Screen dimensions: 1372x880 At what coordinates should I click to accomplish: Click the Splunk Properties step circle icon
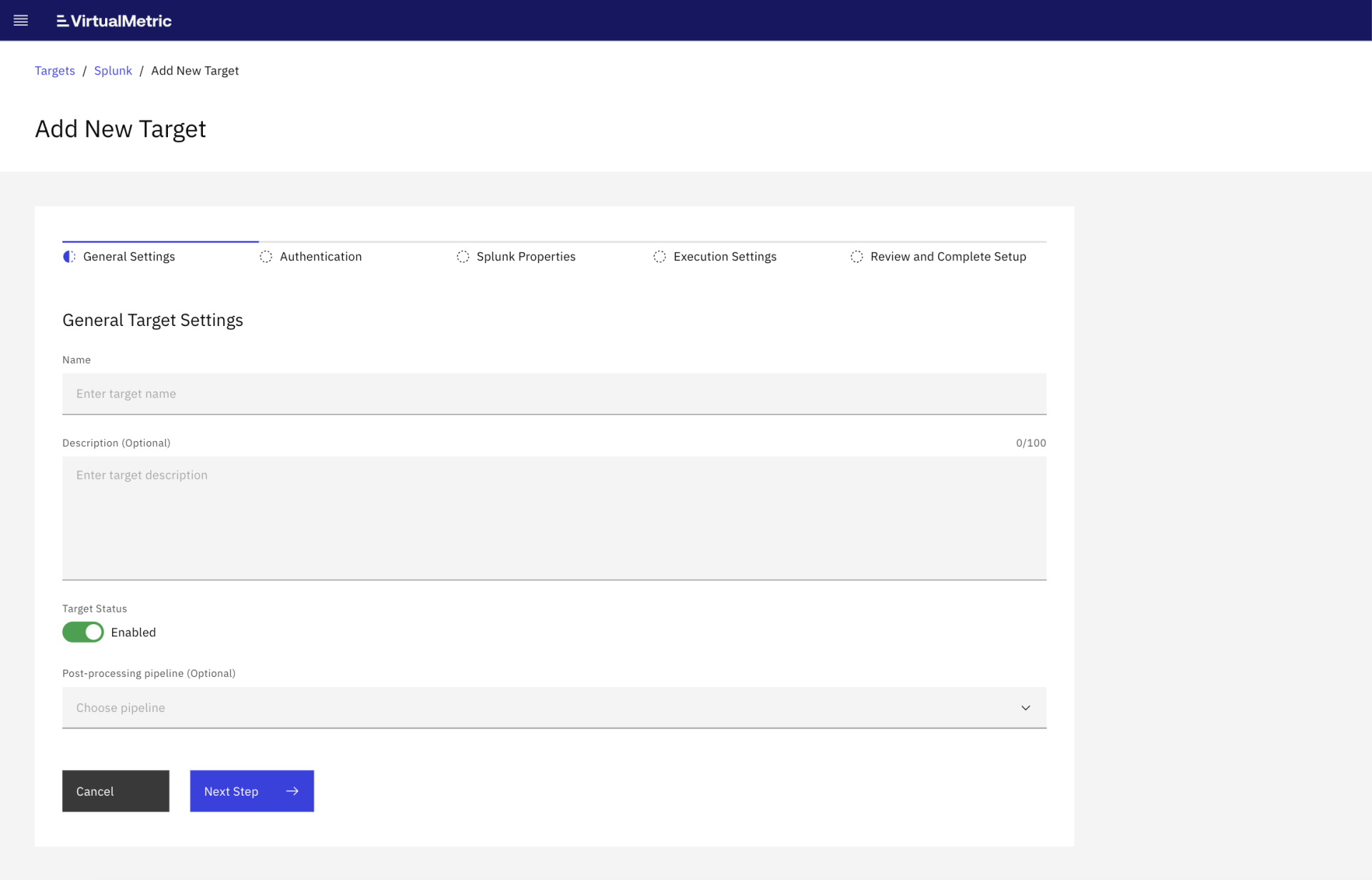tap(463, 257)
